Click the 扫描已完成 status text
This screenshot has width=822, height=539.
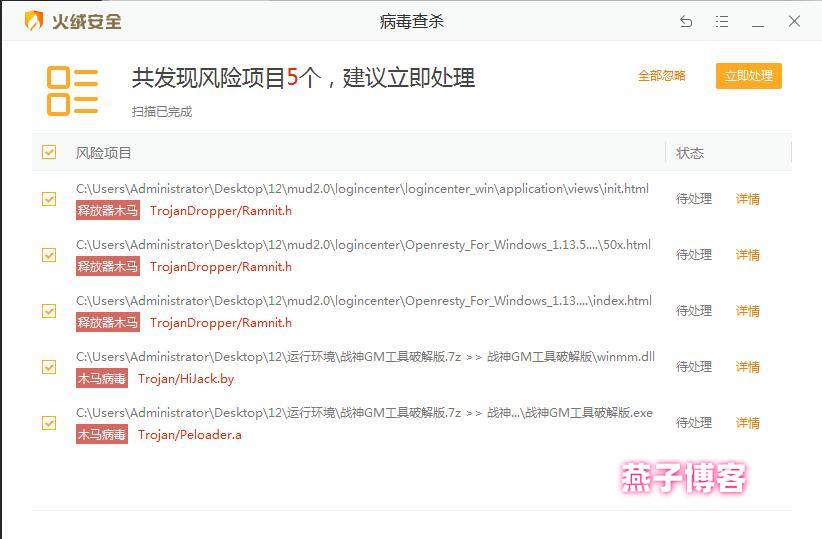[161, 112]
